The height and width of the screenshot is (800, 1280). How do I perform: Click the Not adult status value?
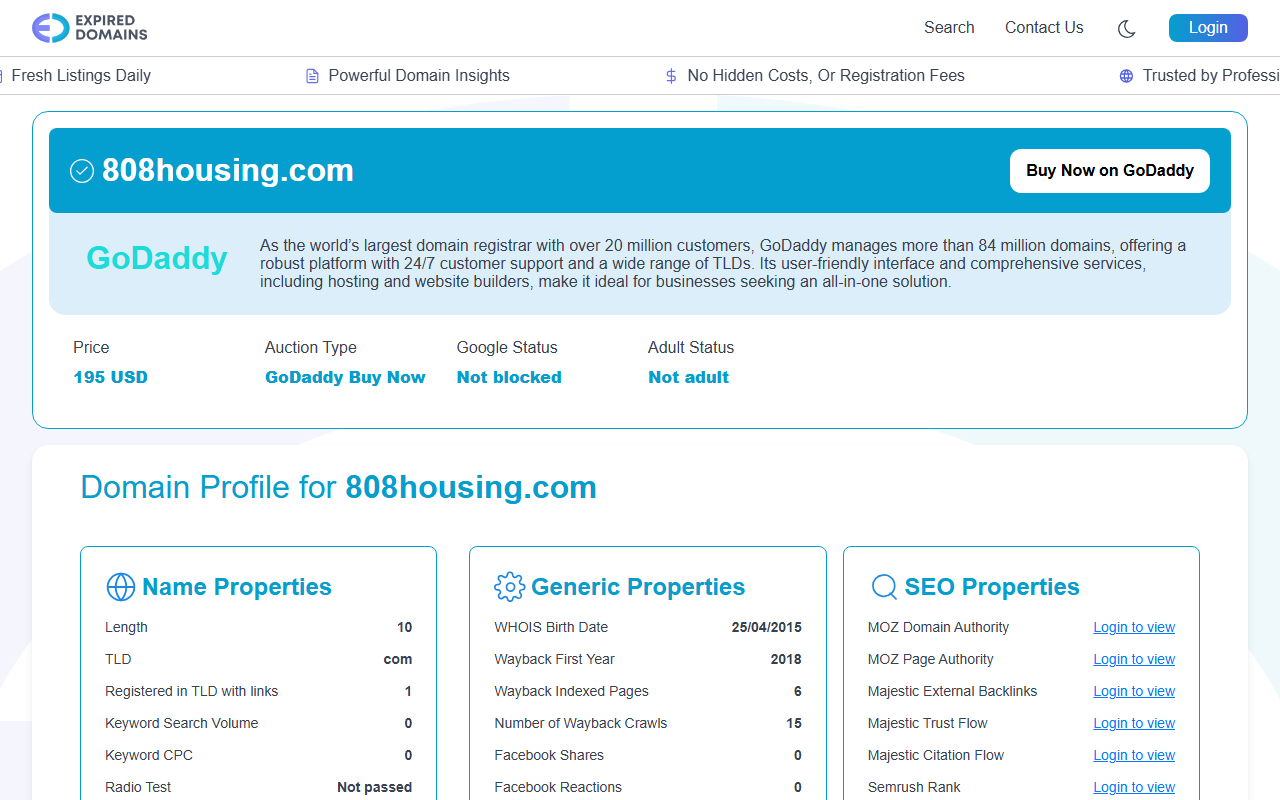(x=688, y=377)
